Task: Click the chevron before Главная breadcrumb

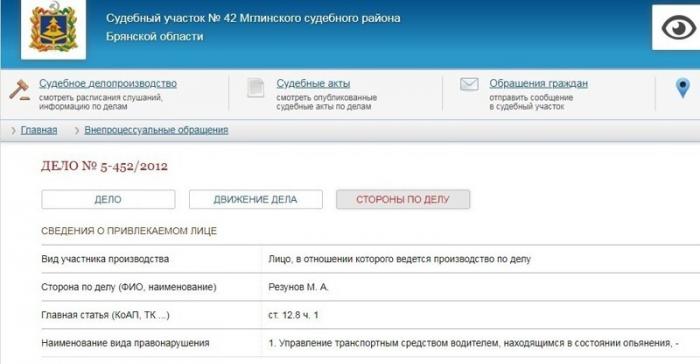Action: [x=13, y=130]
